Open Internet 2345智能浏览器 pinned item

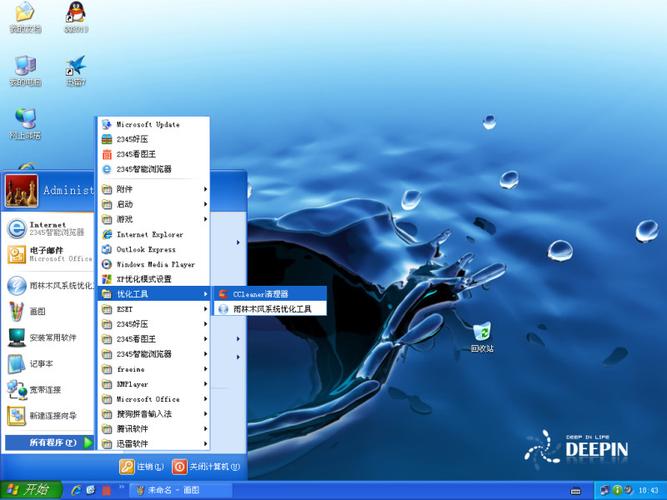tap(49, 229)
